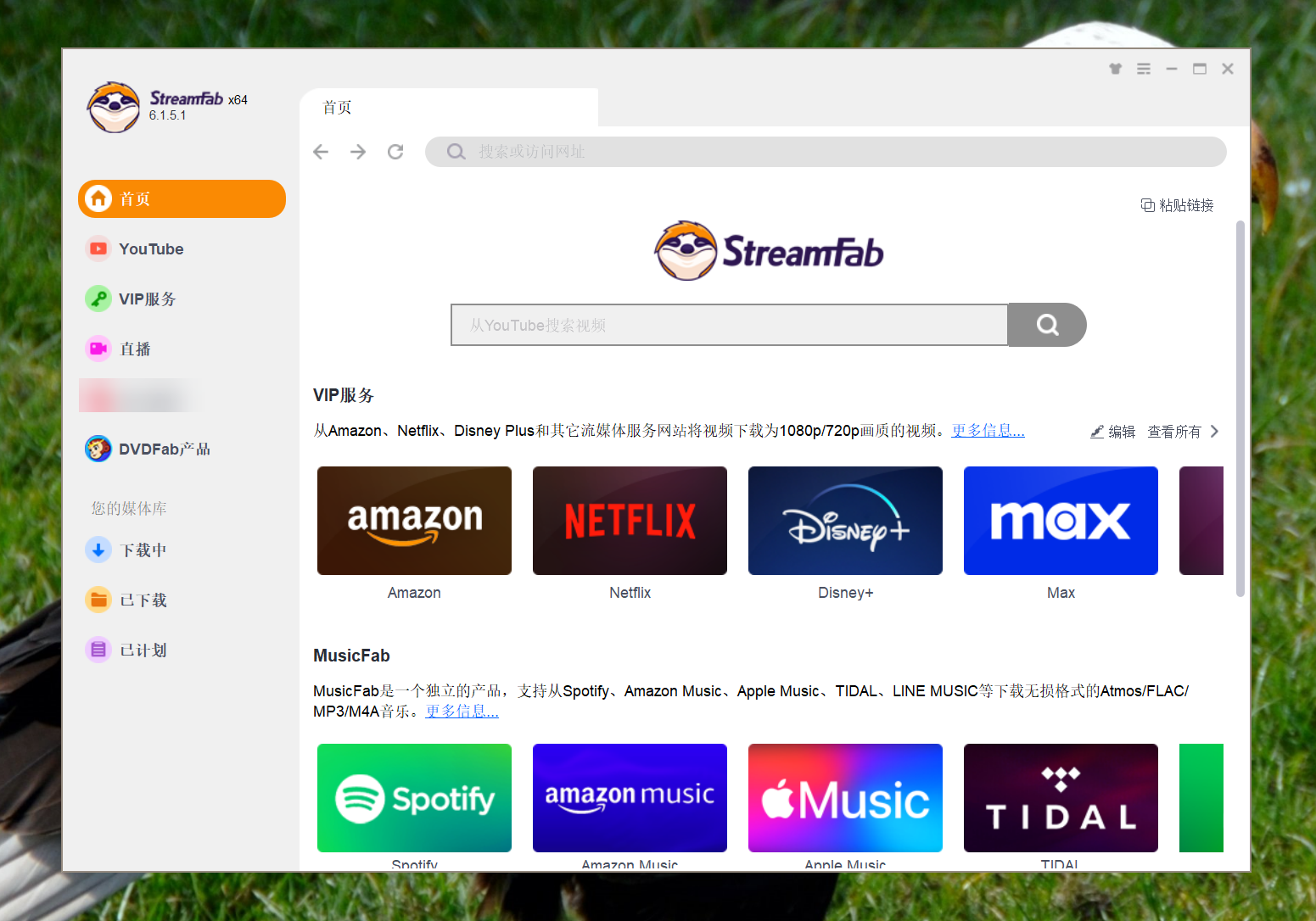Click the pink camera live icon

pos(98,349)
